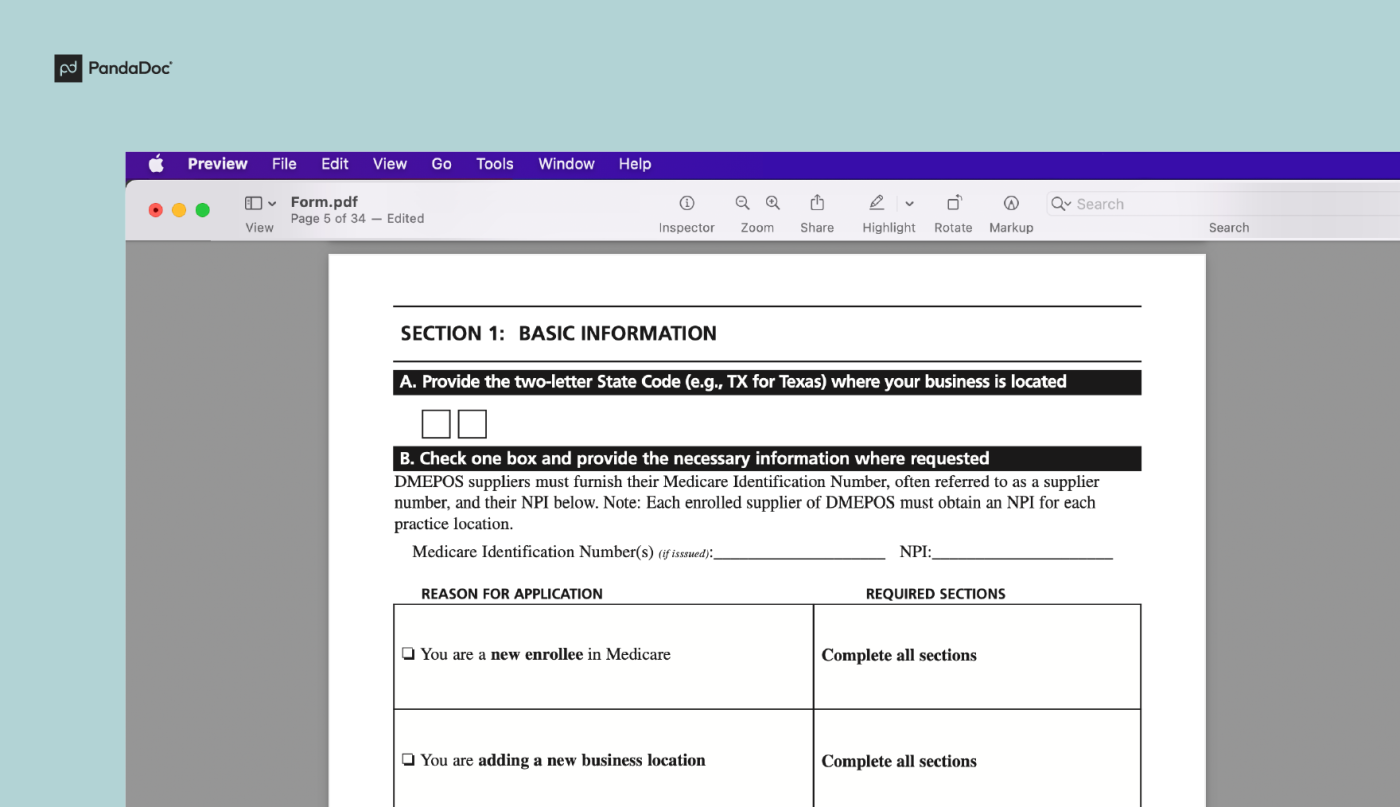Image resolution: width=1400 pixels, height=807 pixels.
Task: Share Form.pdf via the Share icon
Action: [817, 202]
